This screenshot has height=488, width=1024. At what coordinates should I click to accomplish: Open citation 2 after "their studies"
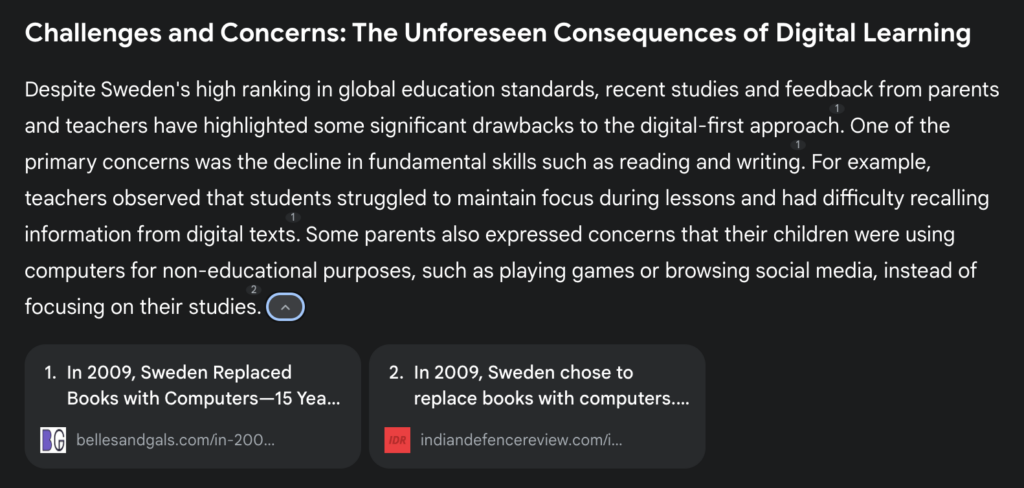(254, 289)
